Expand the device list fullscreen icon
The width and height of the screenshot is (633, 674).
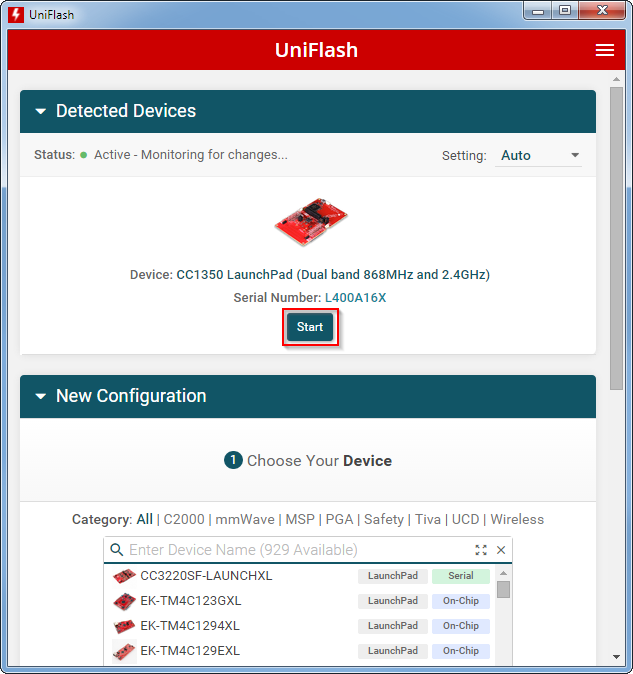[481, 550]
